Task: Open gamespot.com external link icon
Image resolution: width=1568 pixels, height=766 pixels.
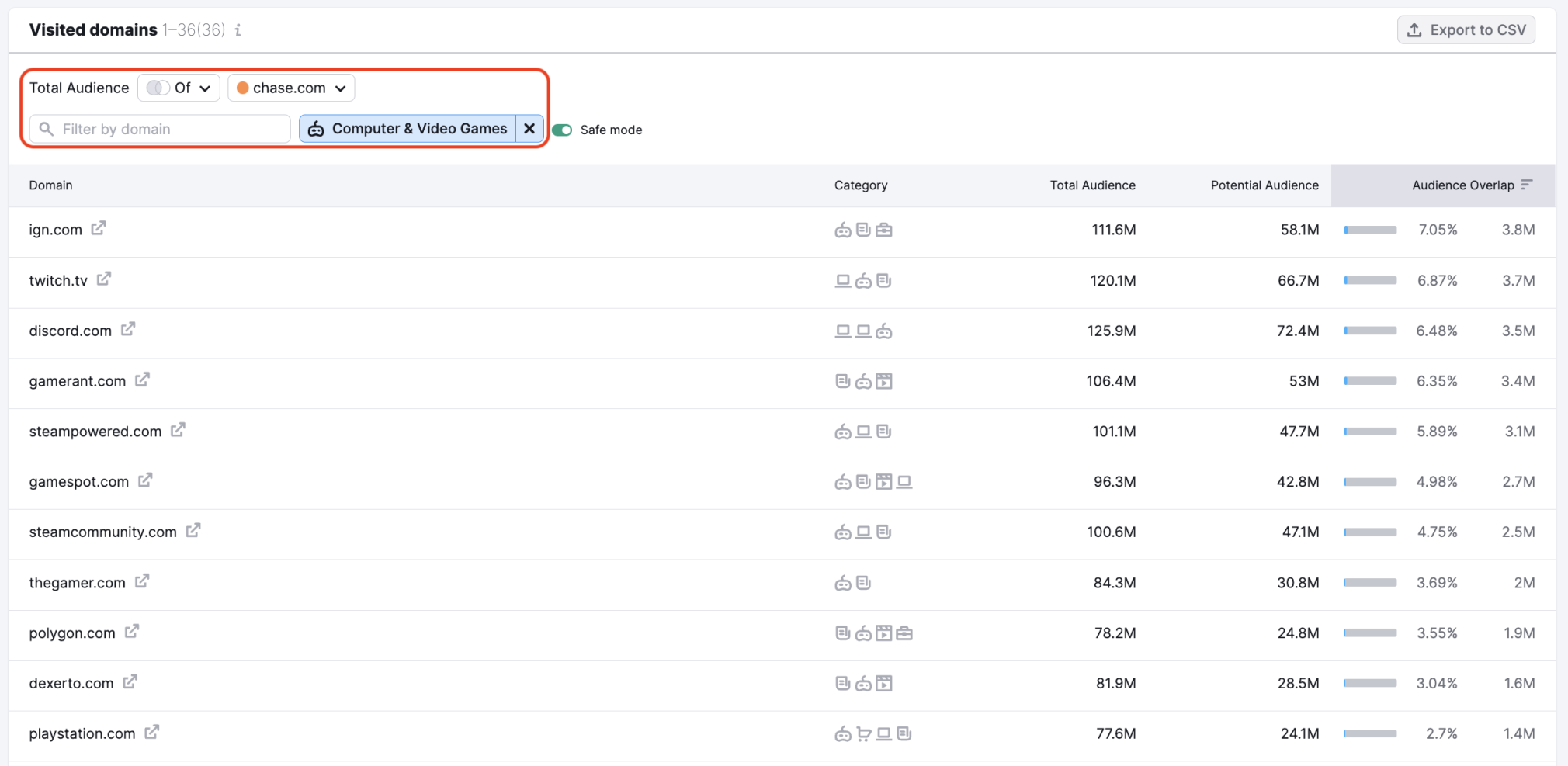Action: click(x=145, y=480)
